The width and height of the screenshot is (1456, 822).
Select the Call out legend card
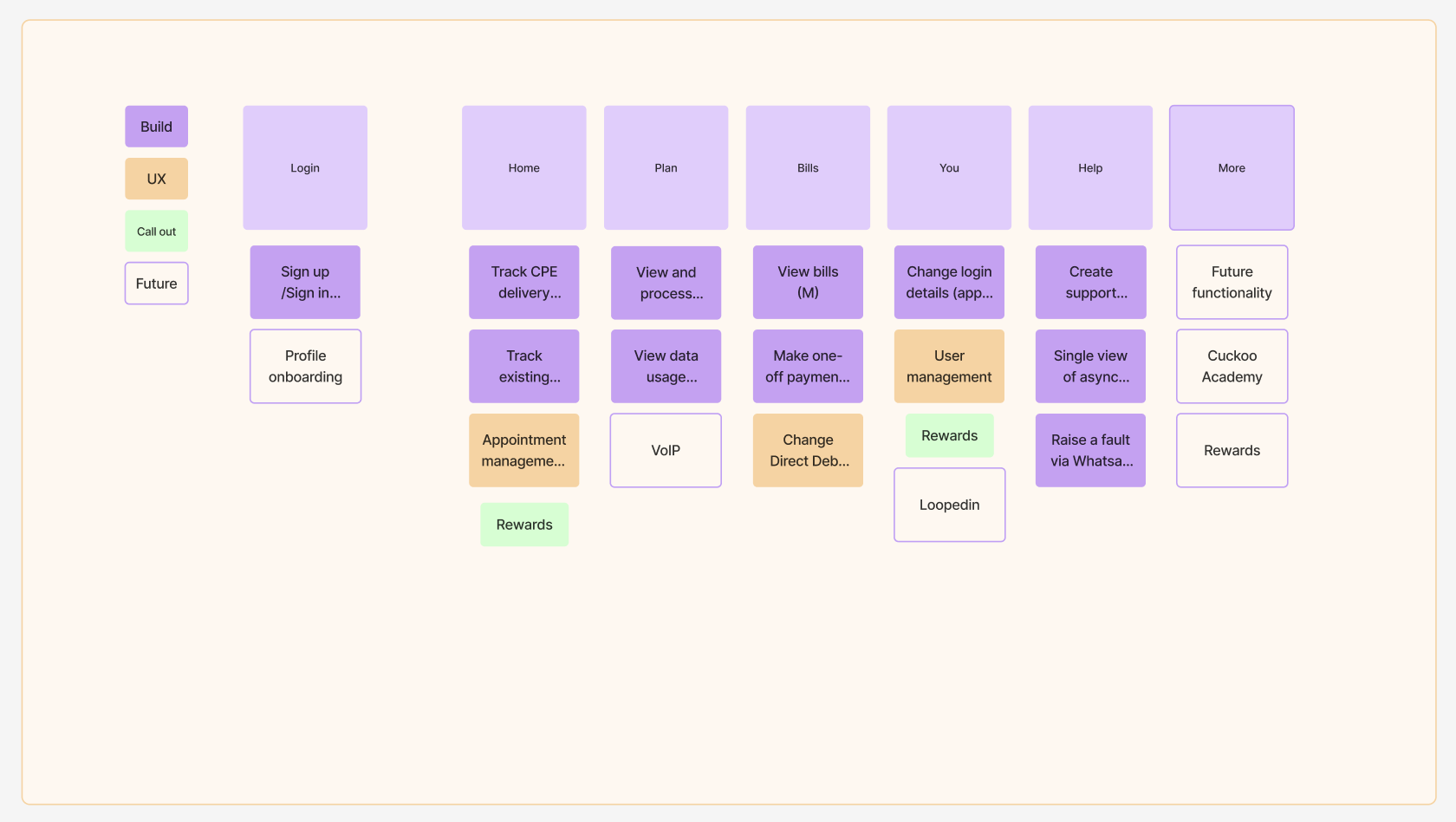pyautogui.click(x=156, y=232)
